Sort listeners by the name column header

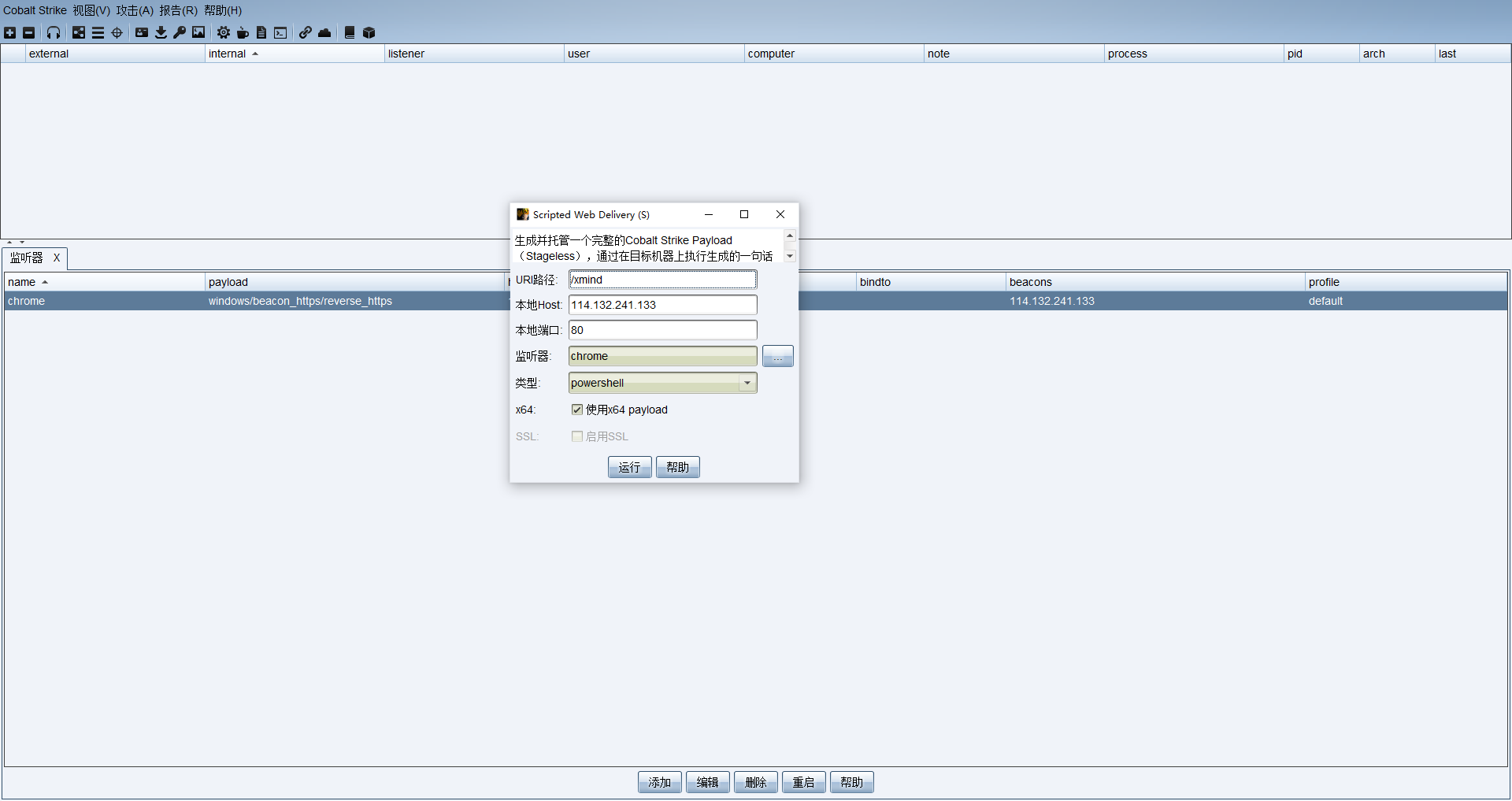point(104,282)
